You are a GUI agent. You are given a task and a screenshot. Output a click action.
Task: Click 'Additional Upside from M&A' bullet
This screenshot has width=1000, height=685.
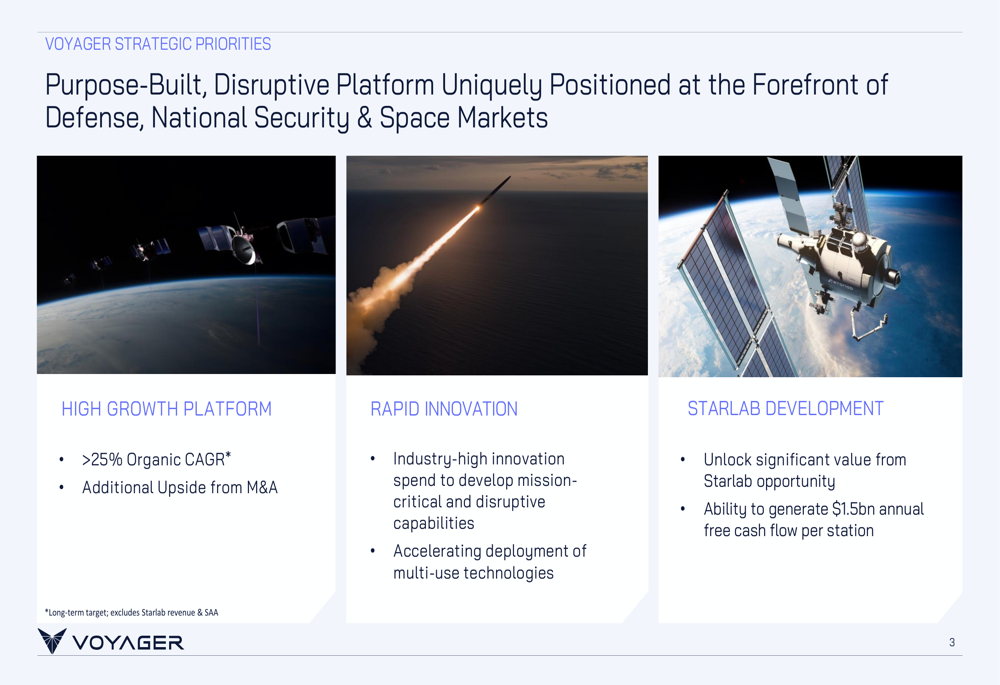180,487
